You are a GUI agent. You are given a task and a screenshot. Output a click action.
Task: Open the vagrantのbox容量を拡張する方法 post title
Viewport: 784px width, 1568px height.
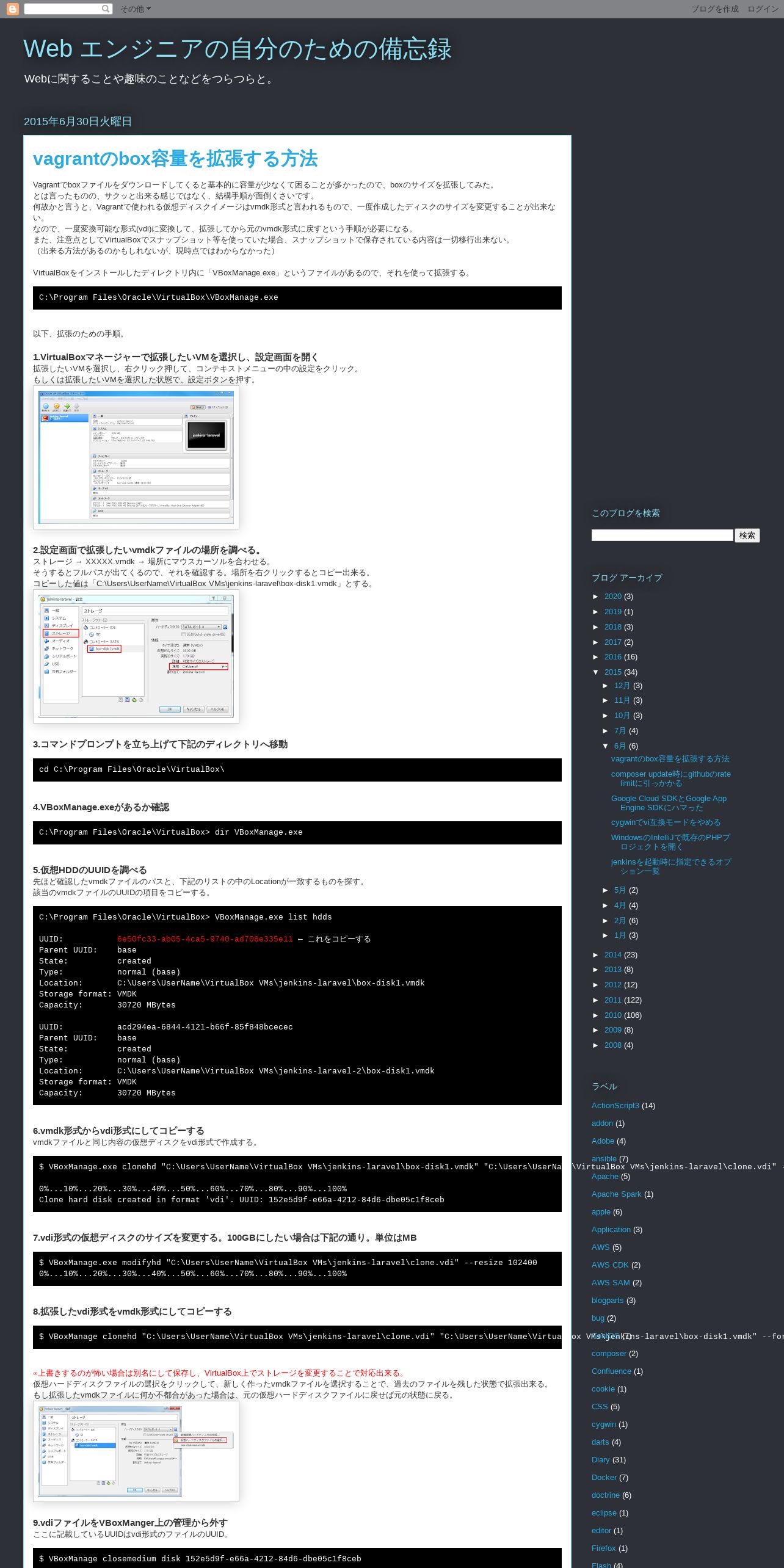(x=175, y=159)
